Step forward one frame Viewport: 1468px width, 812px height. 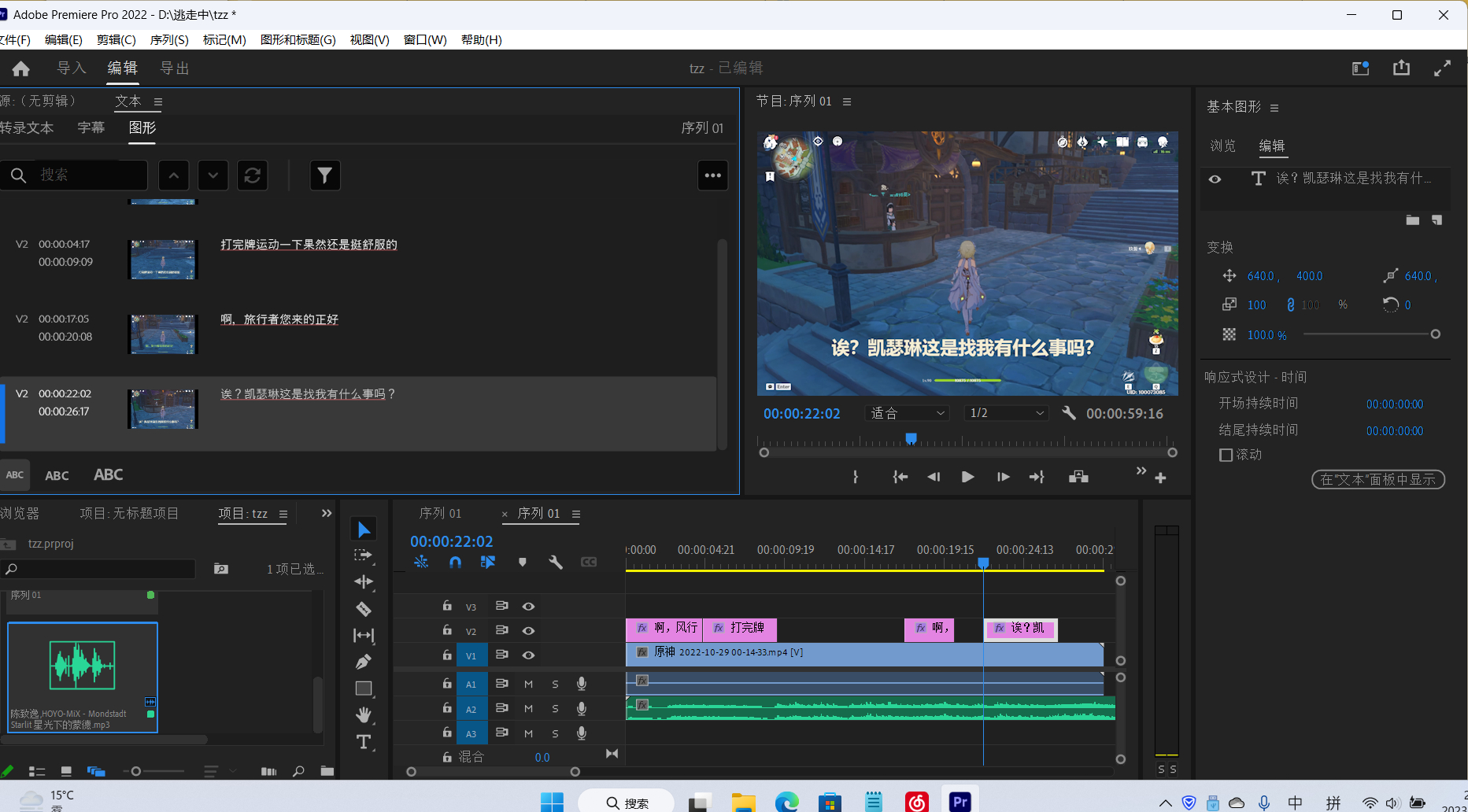pyautogui.click(x=1003, y=477)
